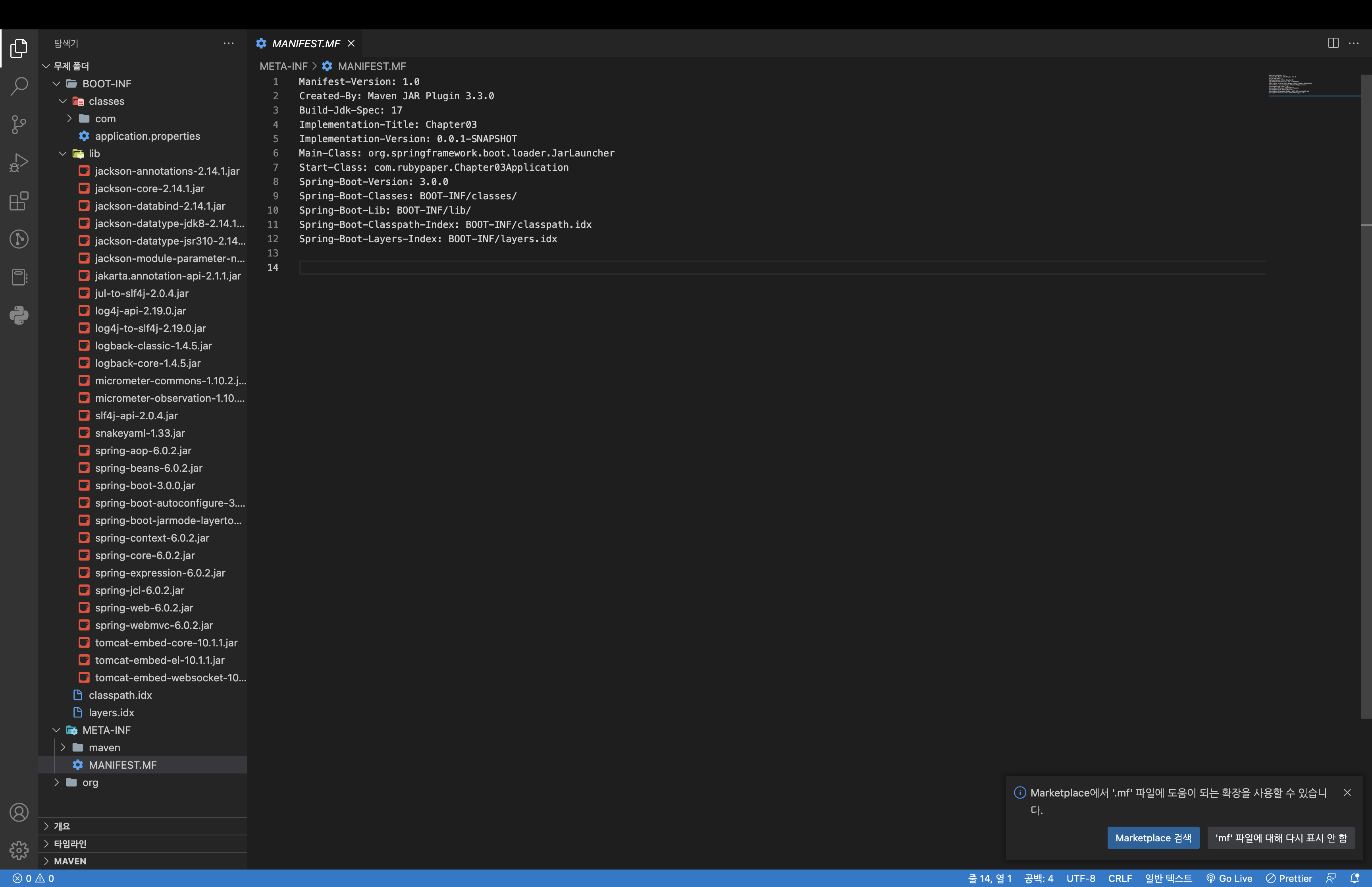Viewport: 1372px width, 887px height.
Task: Open Run and Debug view
Action: coord(19,163)
